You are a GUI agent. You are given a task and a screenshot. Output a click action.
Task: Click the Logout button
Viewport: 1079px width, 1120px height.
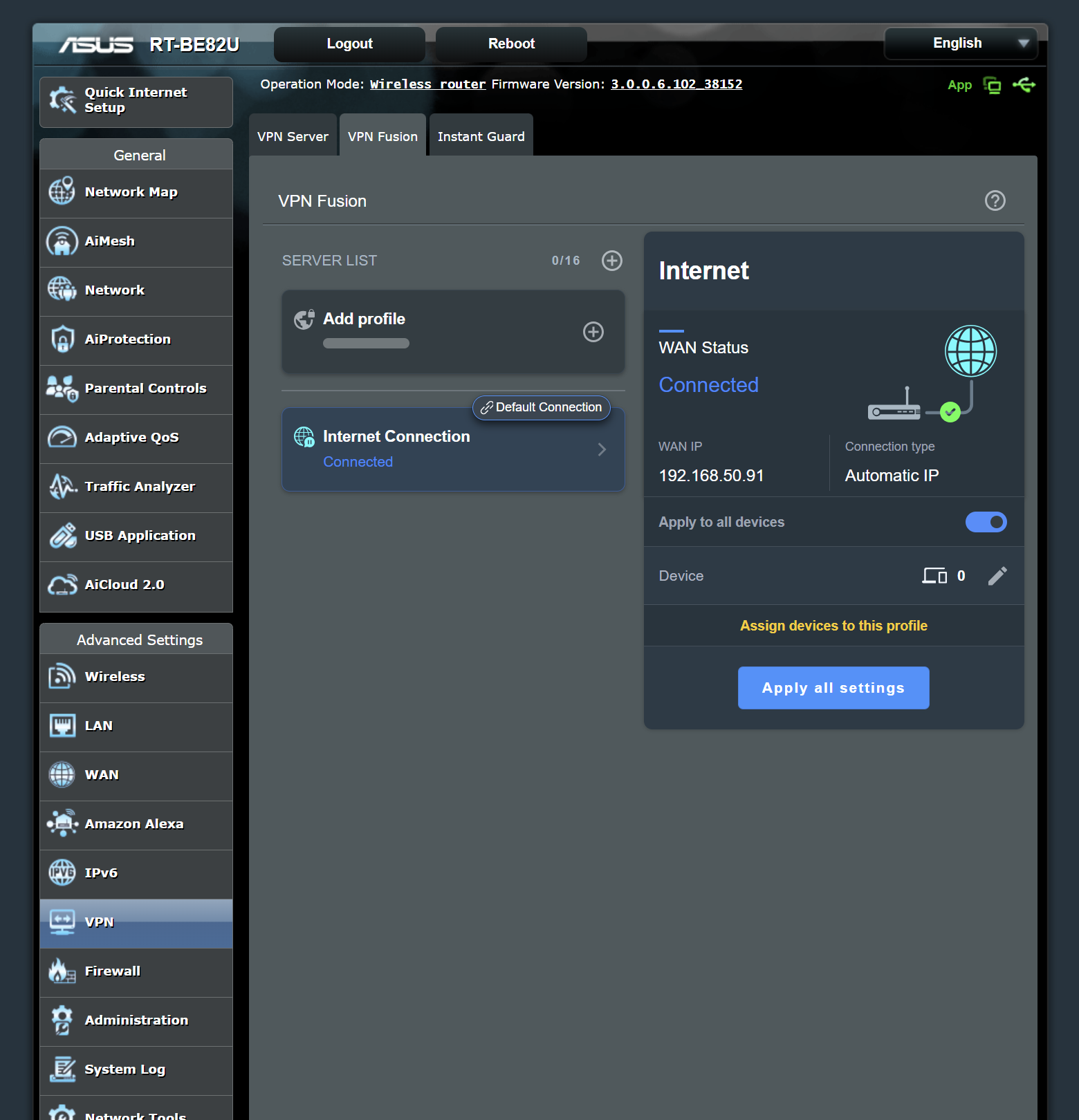point(350,44)
